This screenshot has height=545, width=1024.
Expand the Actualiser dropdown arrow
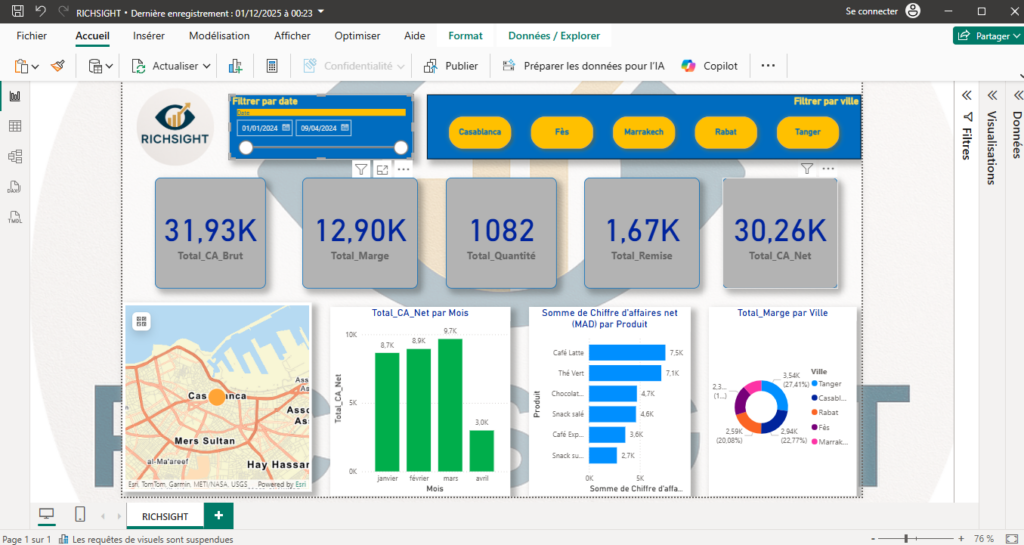click(x=206, y=66)
